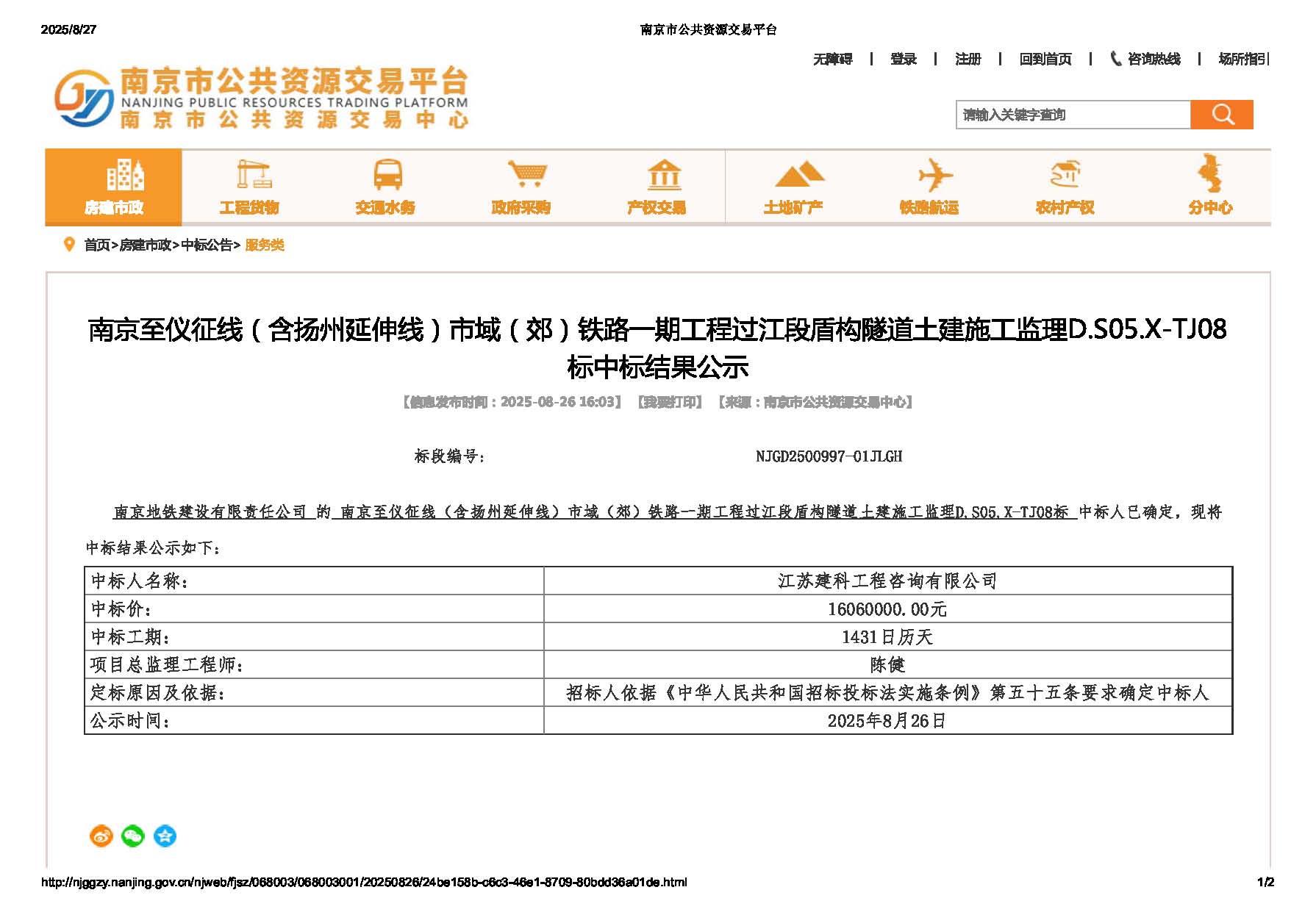Click the 标段编号 label
Viewport: 1316px width, 912px height.
coord(450,456)
